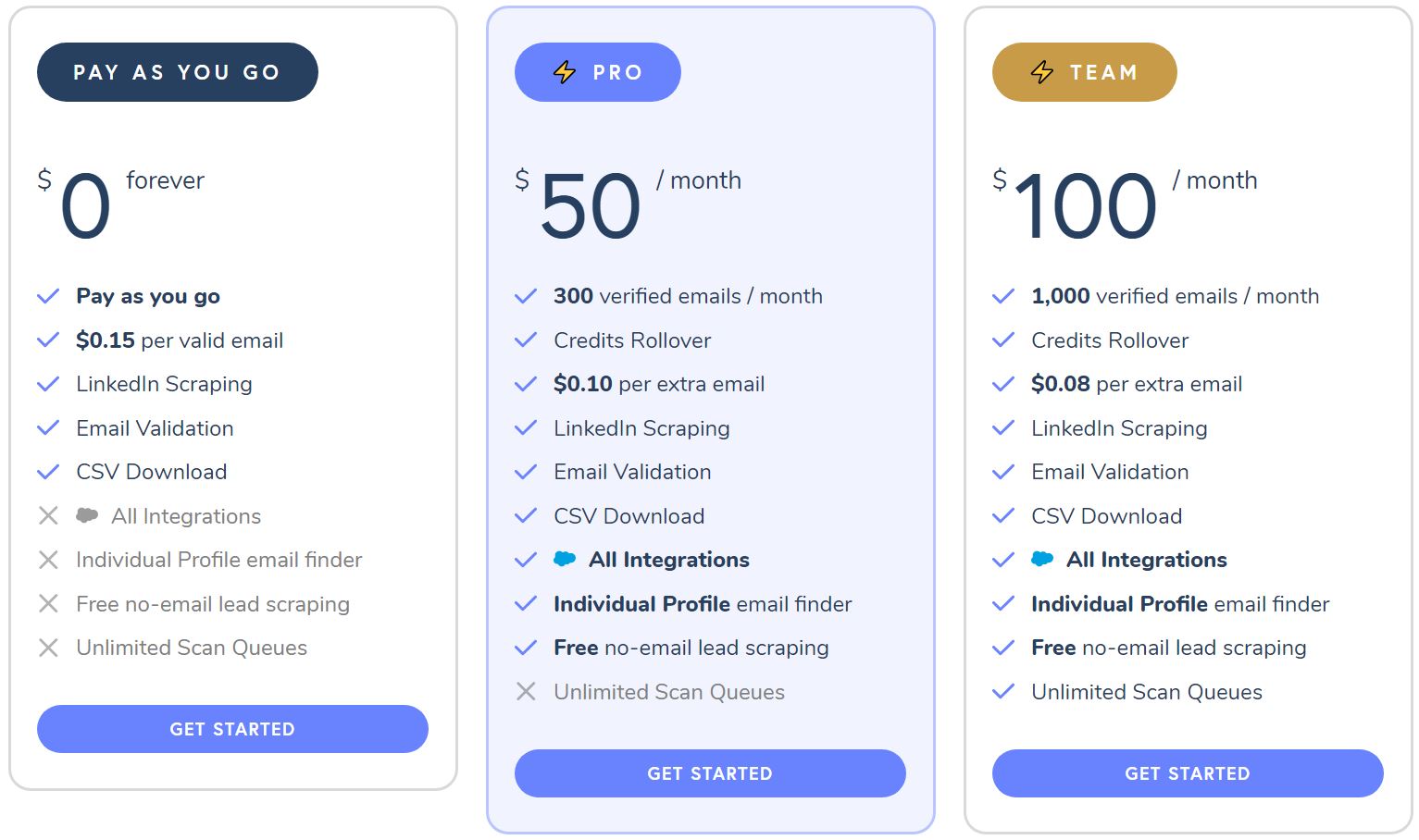The height and width of the screenshot is (840, 1419).
Task: Click the lightning bolt icon on Pro badge
Action: (x=565, y=72)
